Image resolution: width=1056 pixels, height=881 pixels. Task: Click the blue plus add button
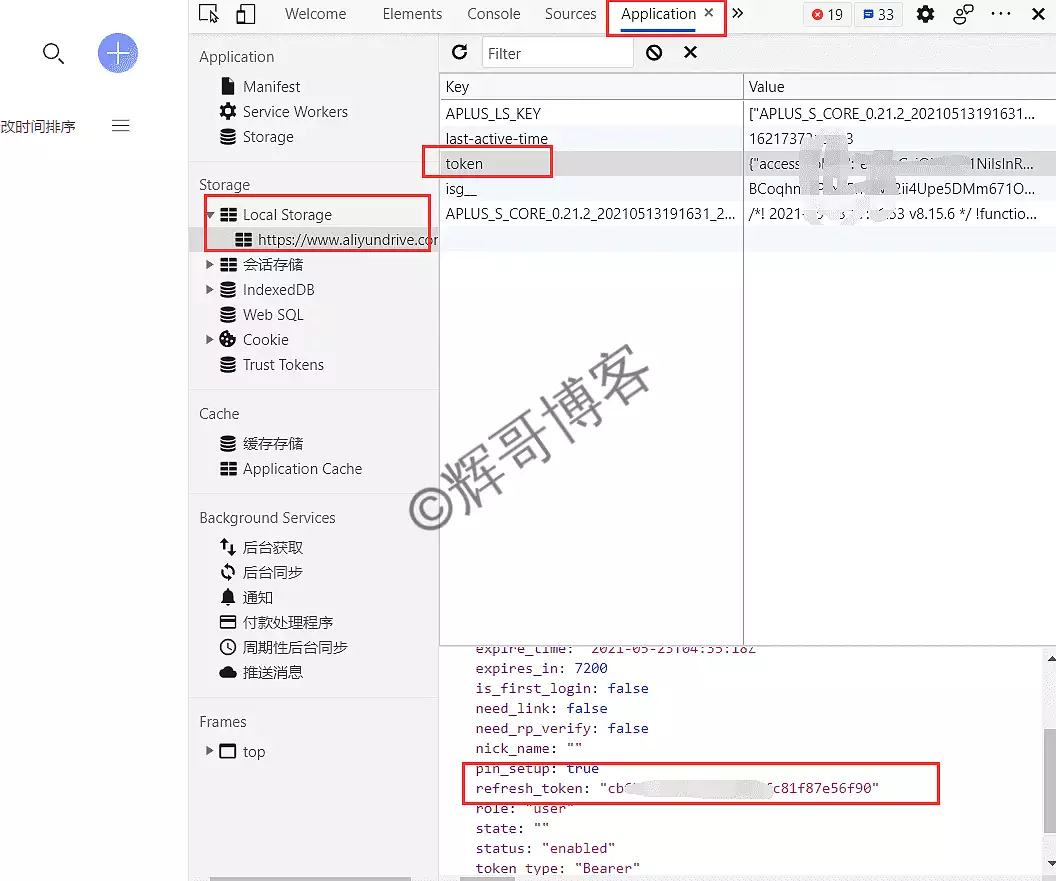coord(118,53)
